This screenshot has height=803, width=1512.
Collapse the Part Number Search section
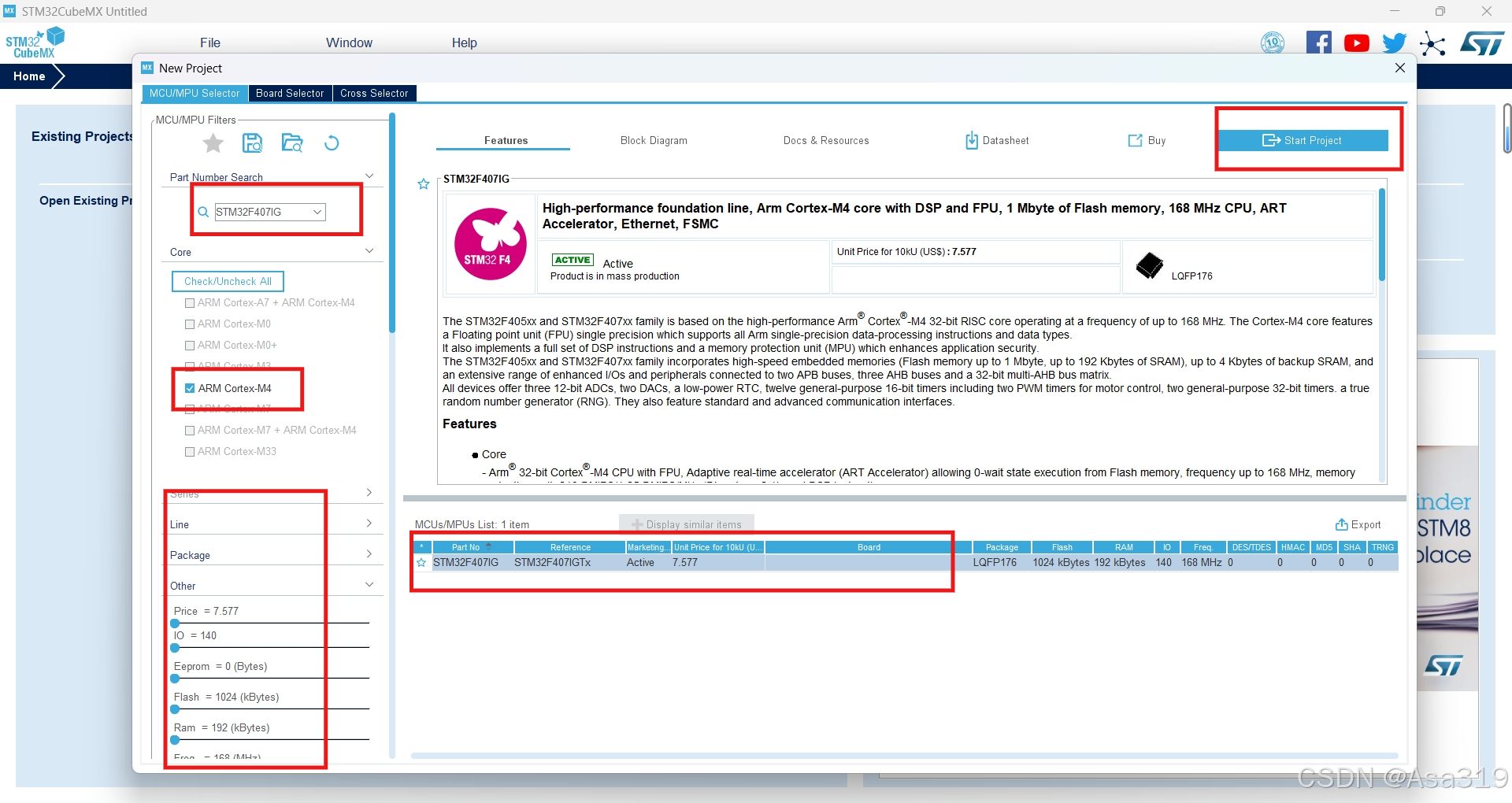click(x=369, y=176)
